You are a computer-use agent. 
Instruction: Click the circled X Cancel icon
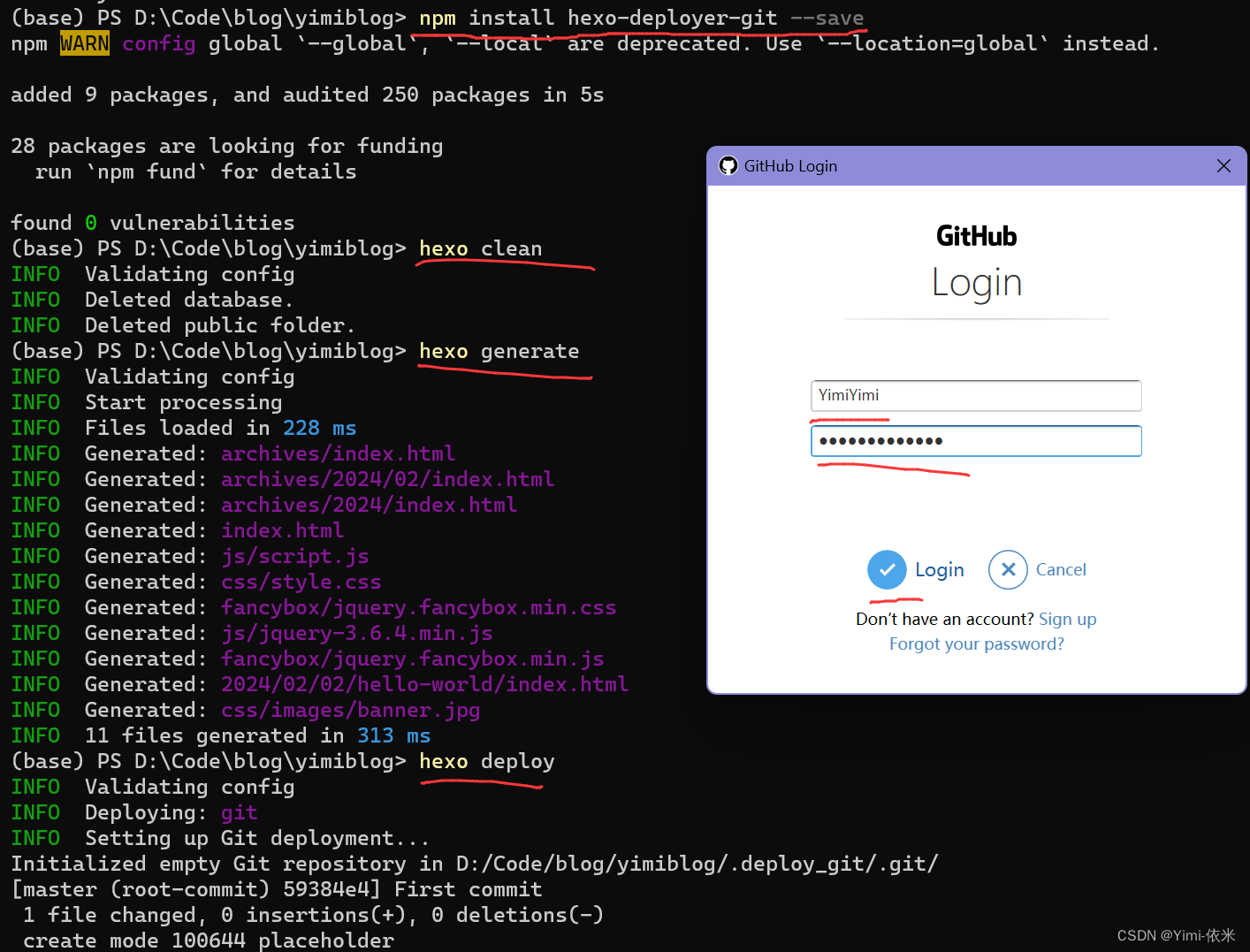click(1008, 570)
